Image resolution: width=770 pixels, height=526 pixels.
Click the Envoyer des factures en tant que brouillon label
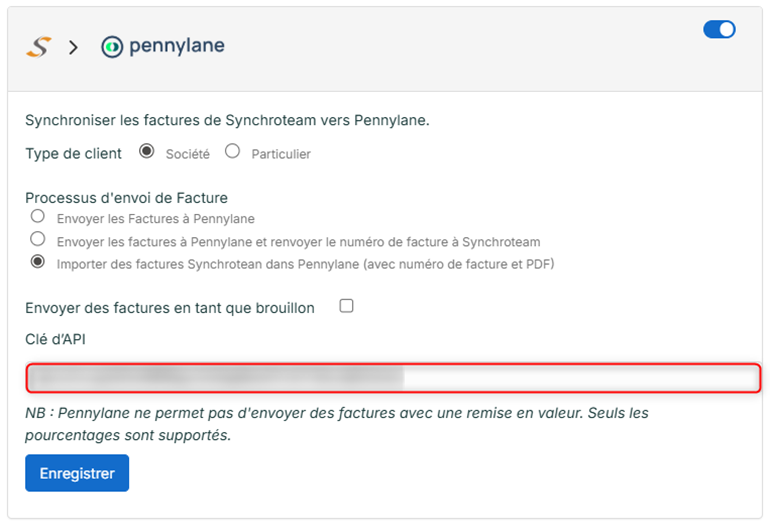[170, 308]
